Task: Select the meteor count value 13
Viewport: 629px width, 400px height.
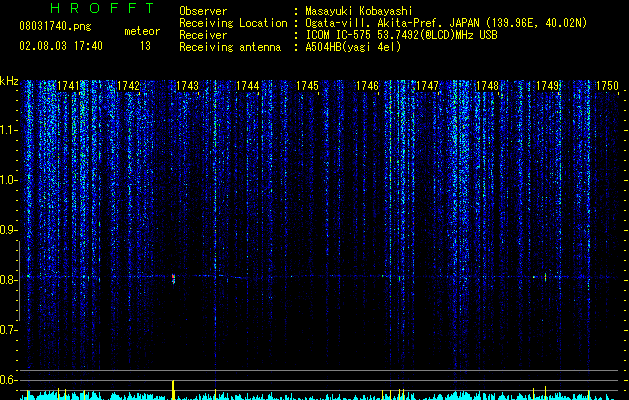Action: pyautogui.click(x=145, y=46)
